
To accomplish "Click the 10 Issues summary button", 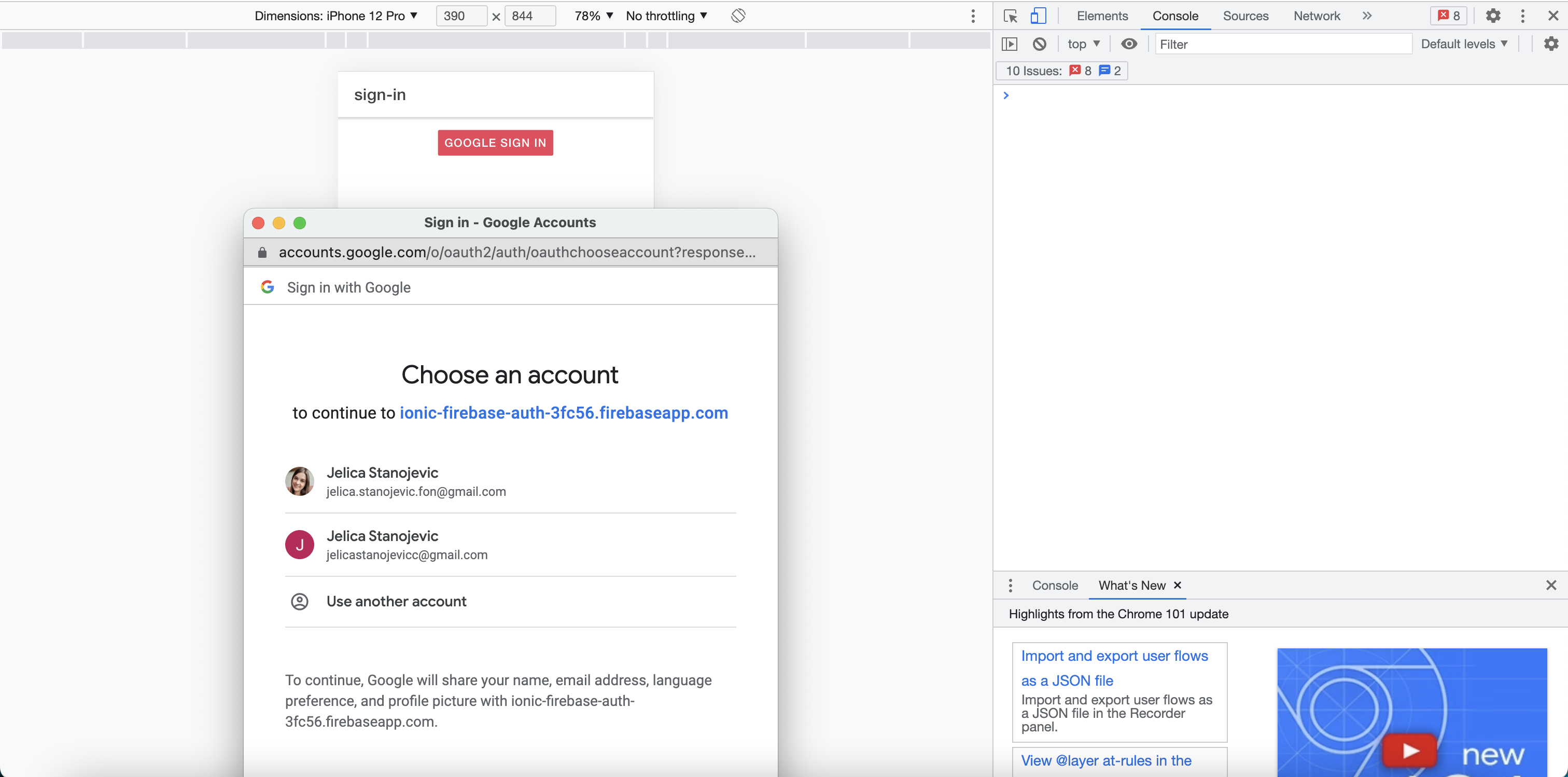I will pos(1061,71).
